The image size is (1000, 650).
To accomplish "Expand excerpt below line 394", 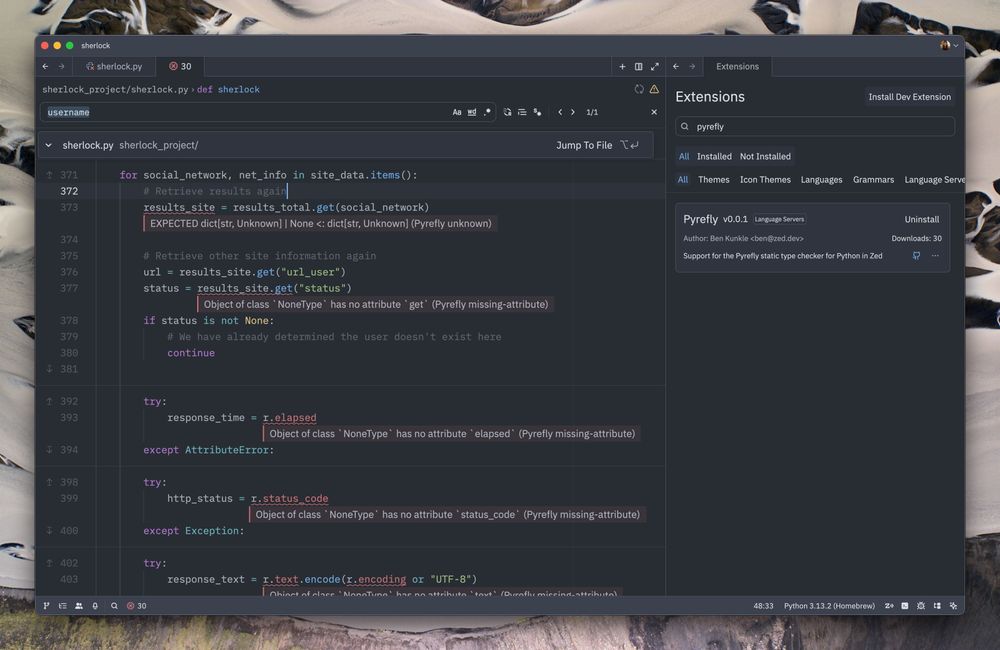I will [49, 450].
